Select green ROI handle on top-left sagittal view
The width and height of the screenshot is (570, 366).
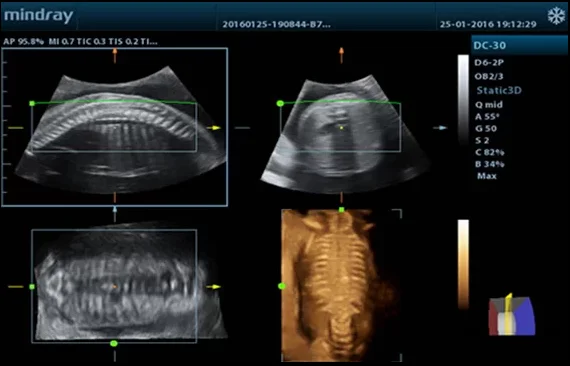(x=32, y=104)
